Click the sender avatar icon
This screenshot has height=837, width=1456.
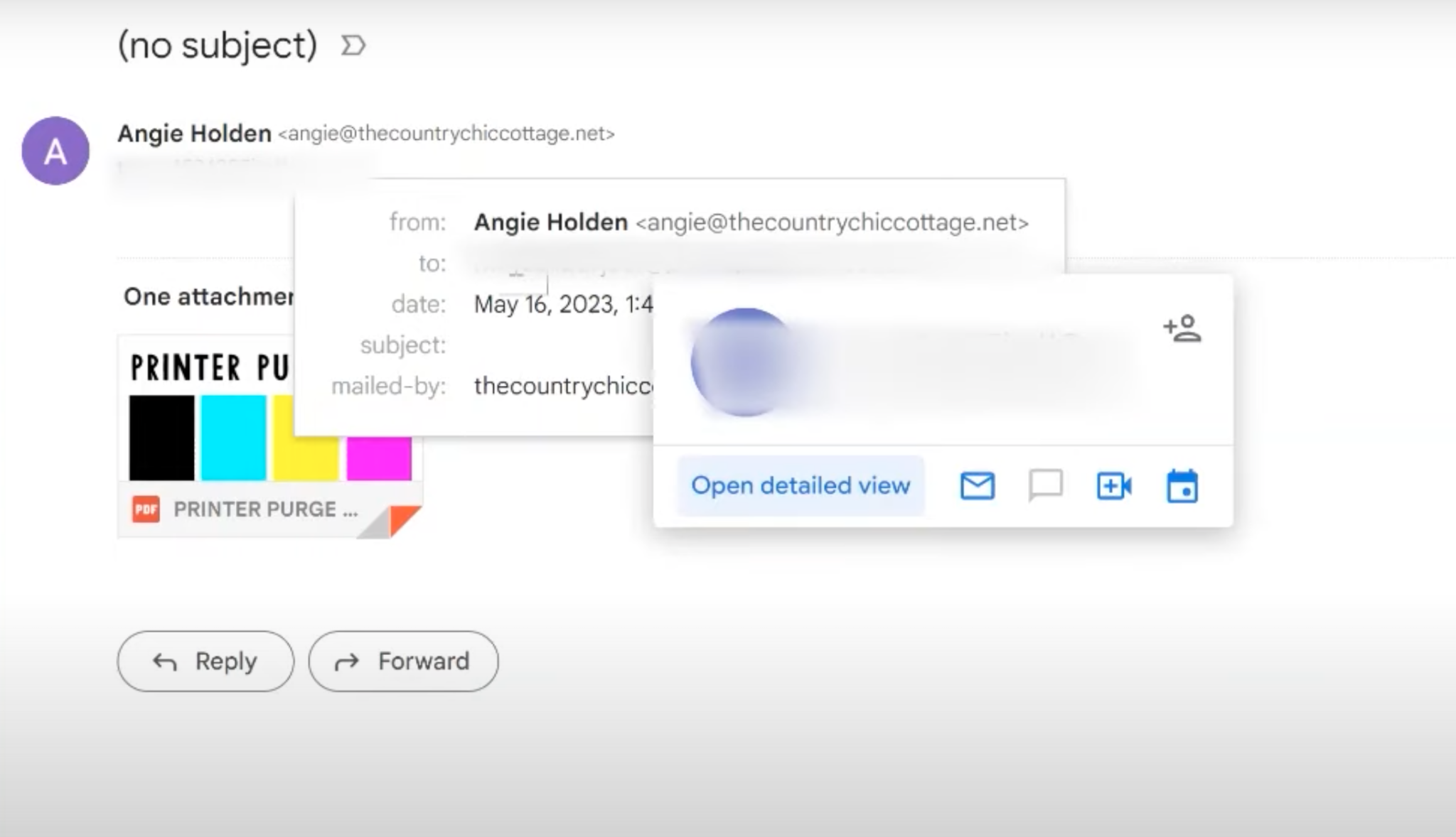click(55, 150)
